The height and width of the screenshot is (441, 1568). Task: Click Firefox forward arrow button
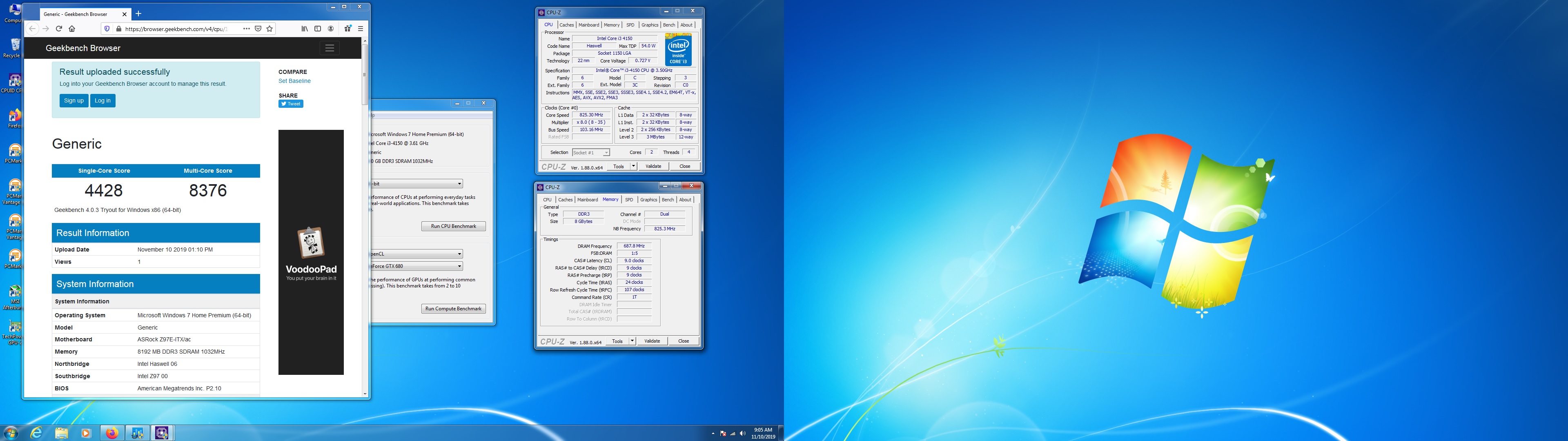click(x=46, y=29)
